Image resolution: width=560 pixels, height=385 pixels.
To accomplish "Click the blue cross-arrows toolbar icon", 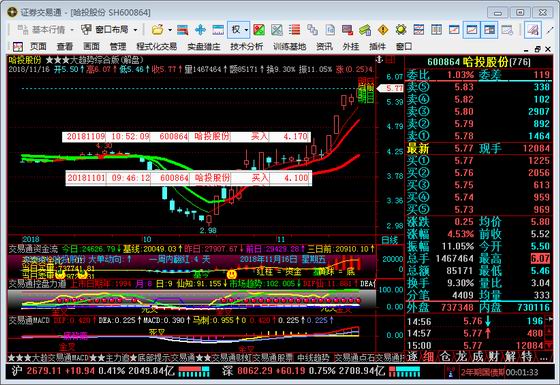I will click(200, 30).
